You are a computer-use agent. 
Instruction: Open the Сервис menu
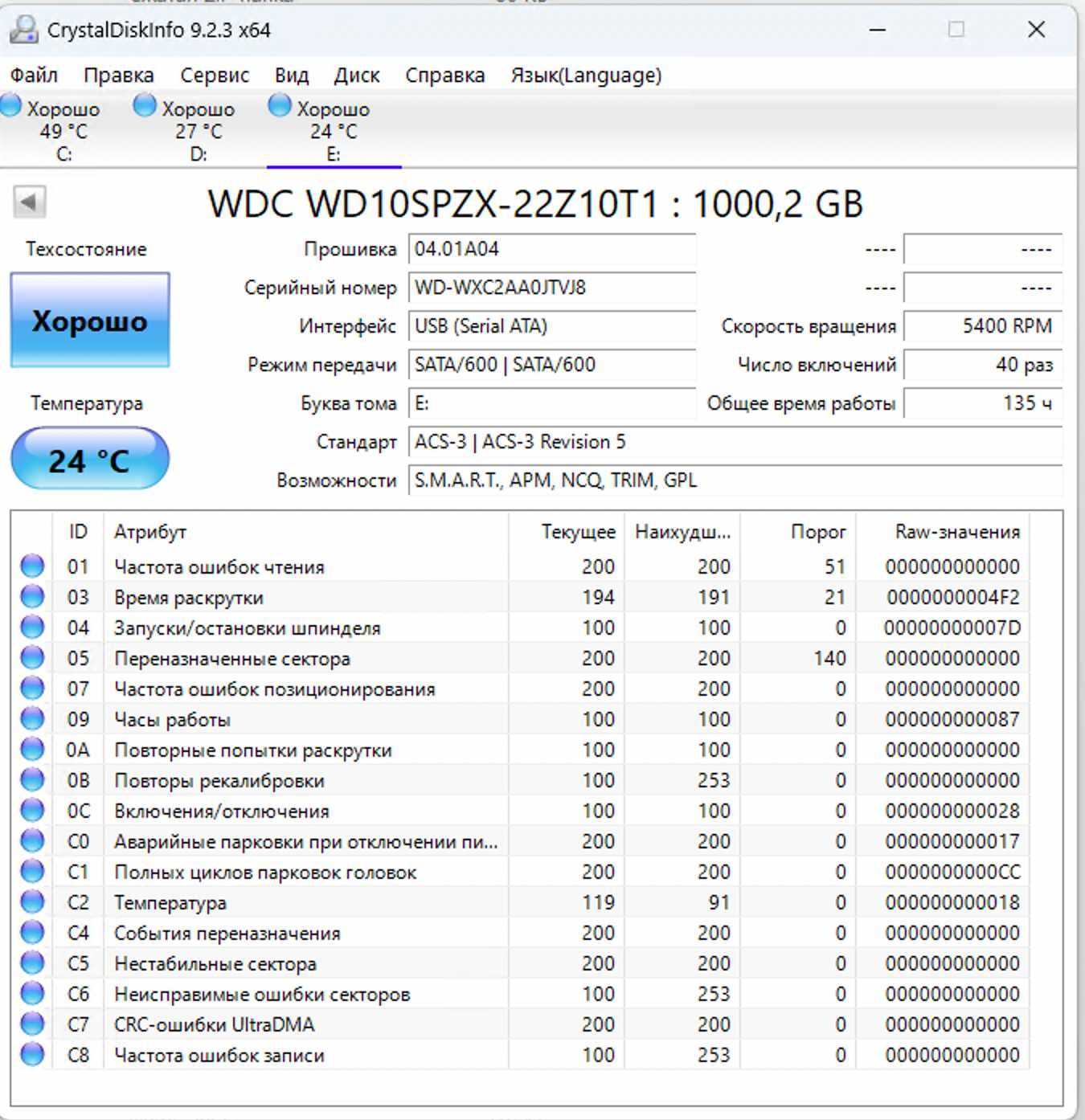215,76
